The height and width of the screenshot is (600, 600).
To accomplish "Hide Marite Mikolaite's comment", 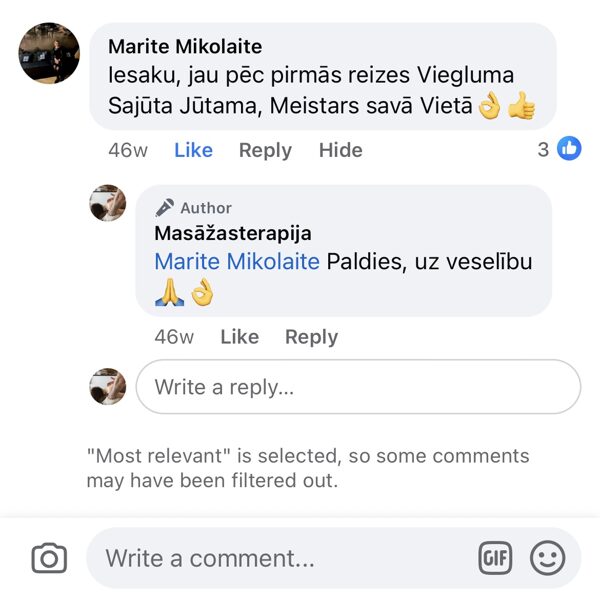I will click(x=340, y=150).
